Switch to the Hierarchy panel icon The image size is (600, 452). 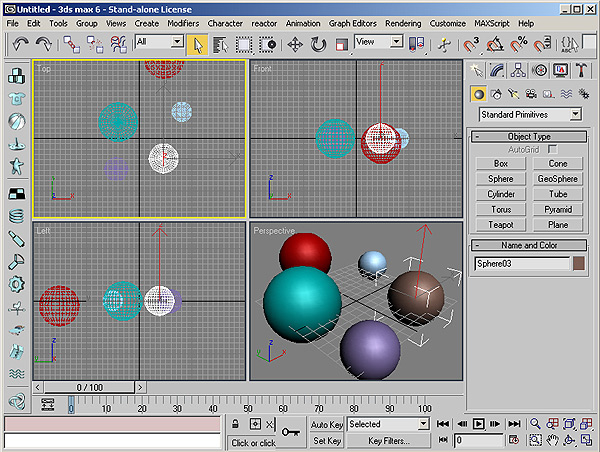click(x=518, y=70)
